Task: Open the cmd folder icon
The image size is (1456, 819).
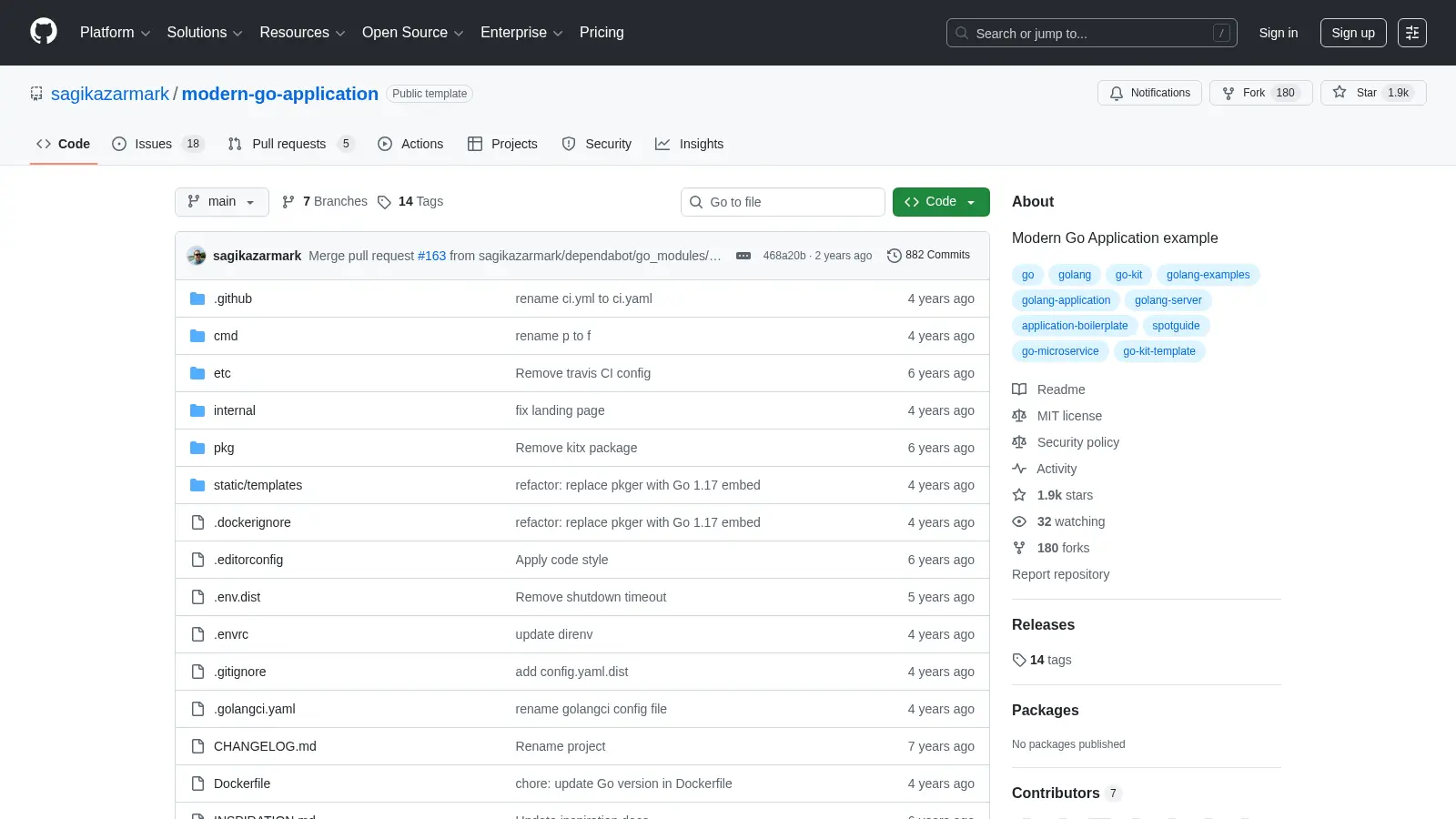Action: tap(197, 336)
